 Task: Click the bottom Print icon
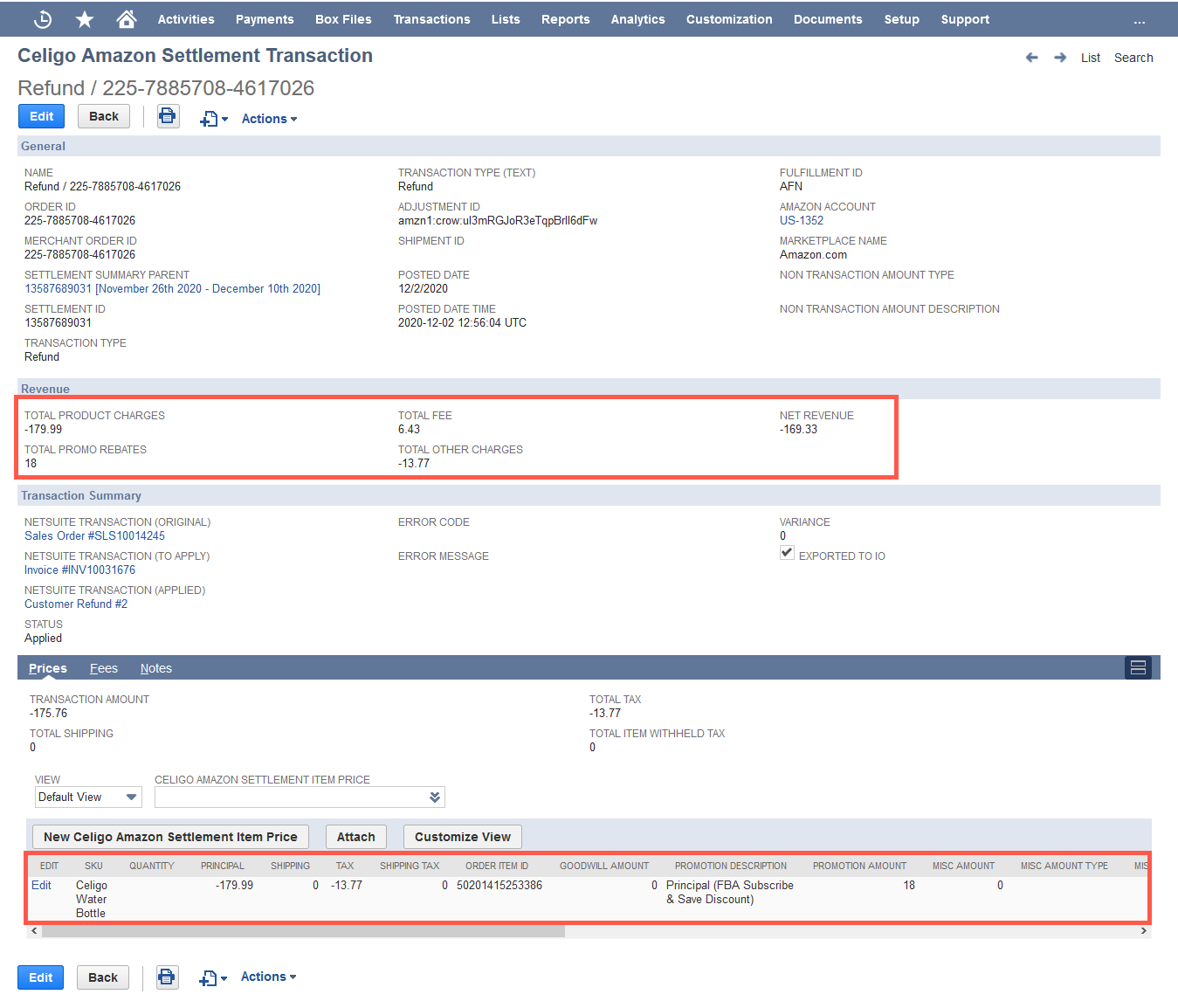(168, 977)
